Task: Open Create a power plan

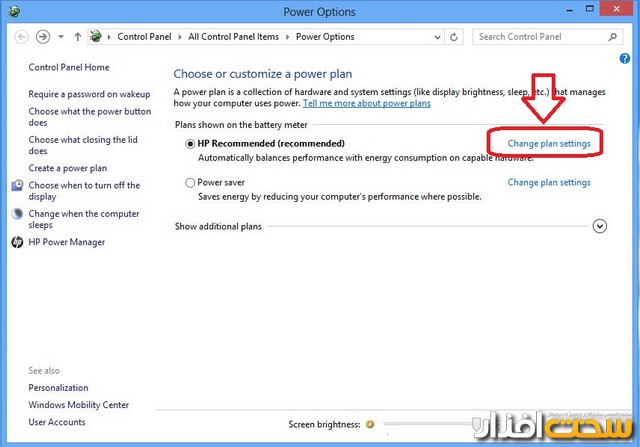Action: click(x=68, y=168)
